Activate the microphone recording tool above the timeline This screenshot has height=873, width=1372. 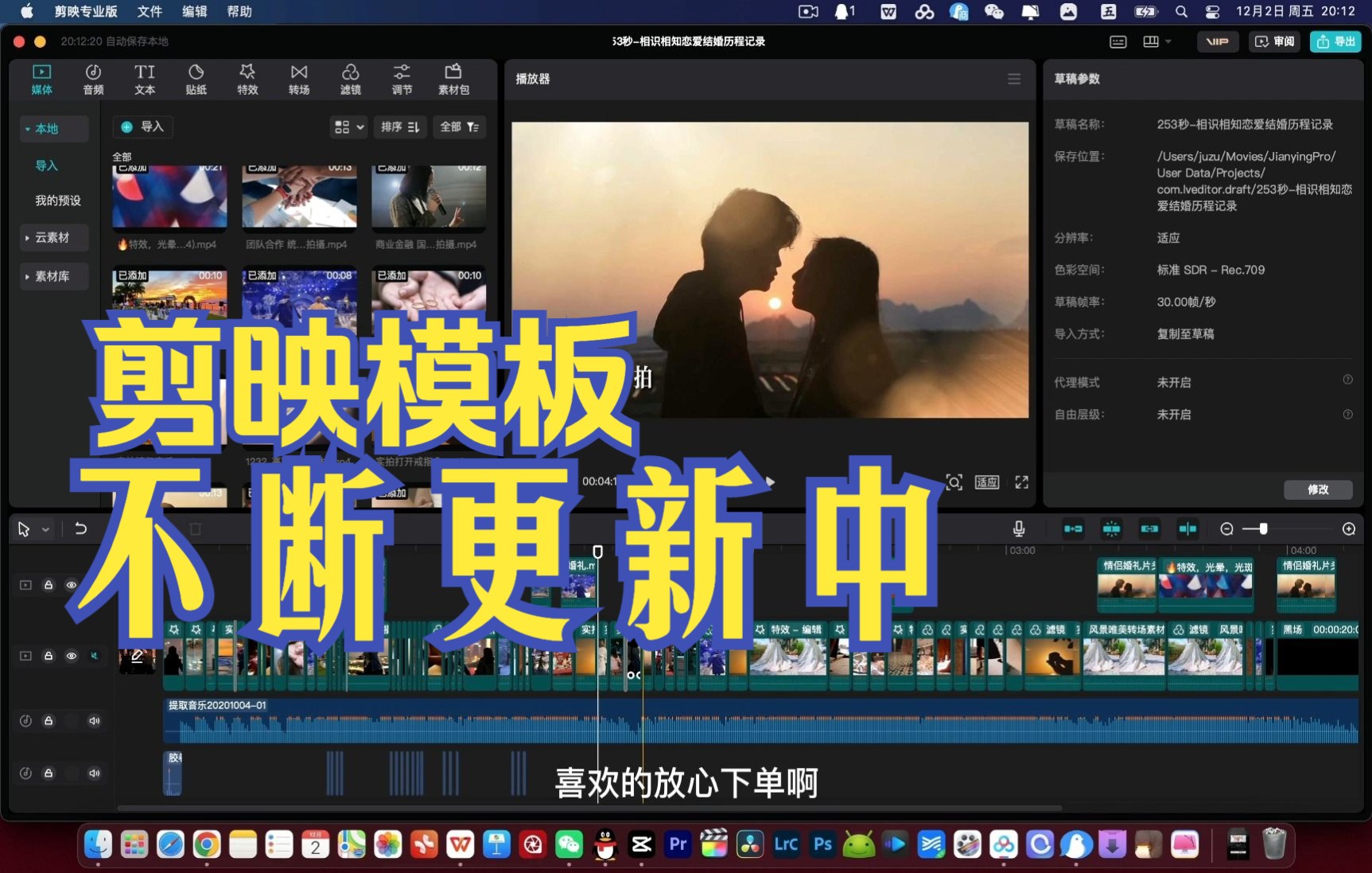[x=1018, y=528]
